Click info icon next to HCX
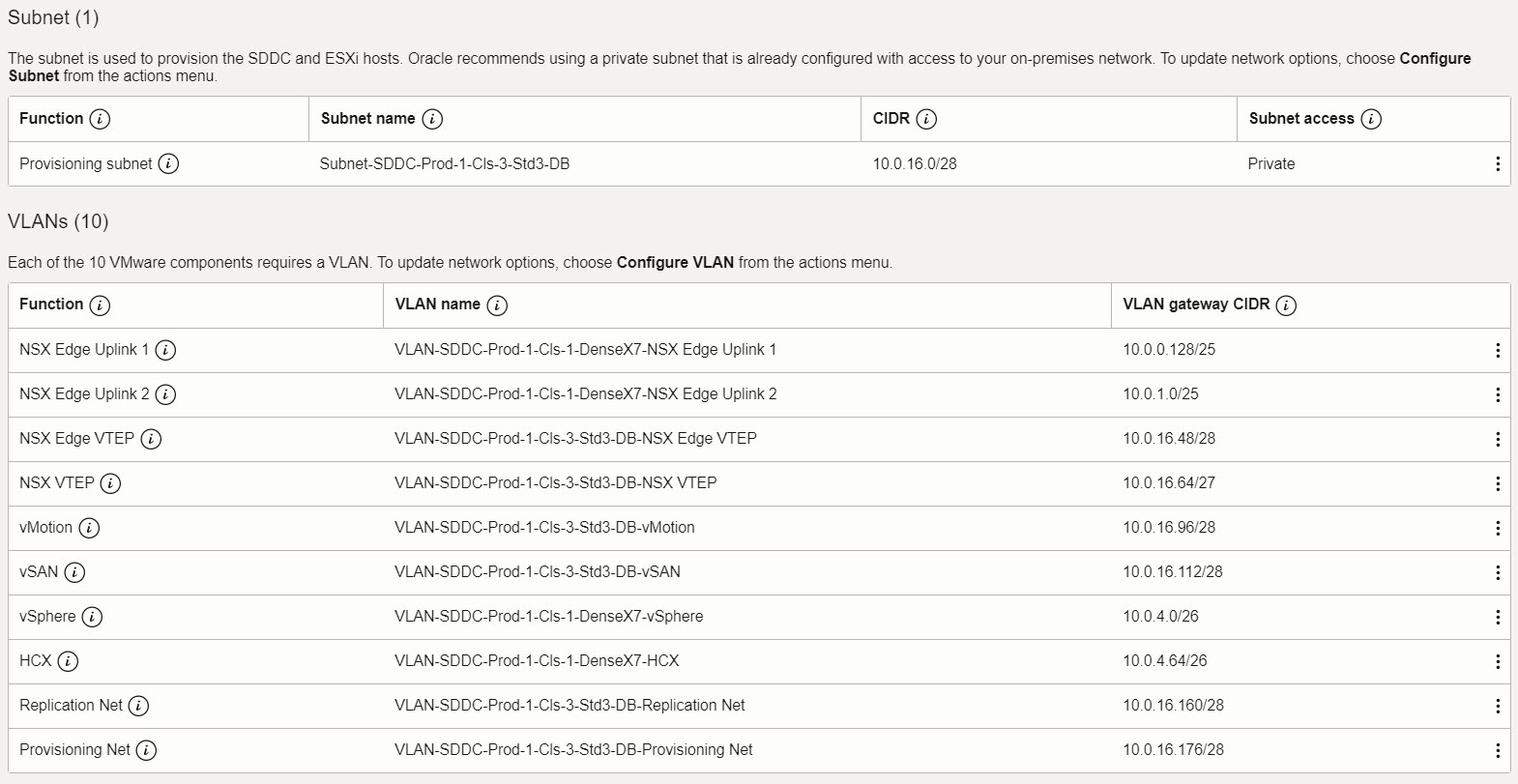Viewport: 1518px width, 784px height. point(68,661)
